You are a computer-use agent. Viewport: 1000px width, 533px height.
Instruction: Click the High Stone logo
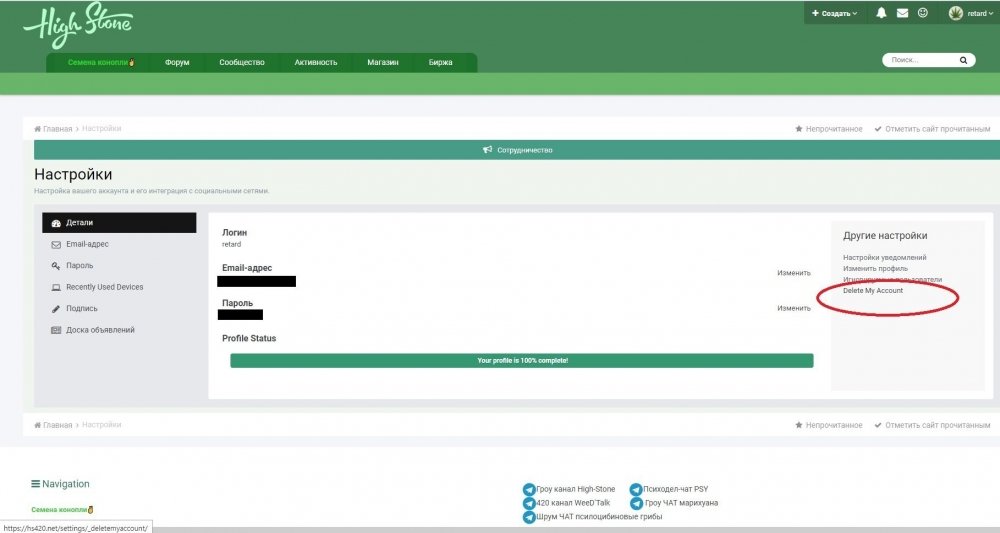[x=78, y=26]
